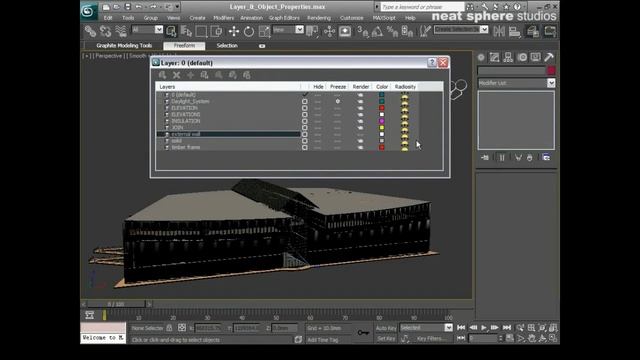Click the Play Animation button
Image resolution: width=640 pixels, height=360 pixels.
[x=484, y=328]
